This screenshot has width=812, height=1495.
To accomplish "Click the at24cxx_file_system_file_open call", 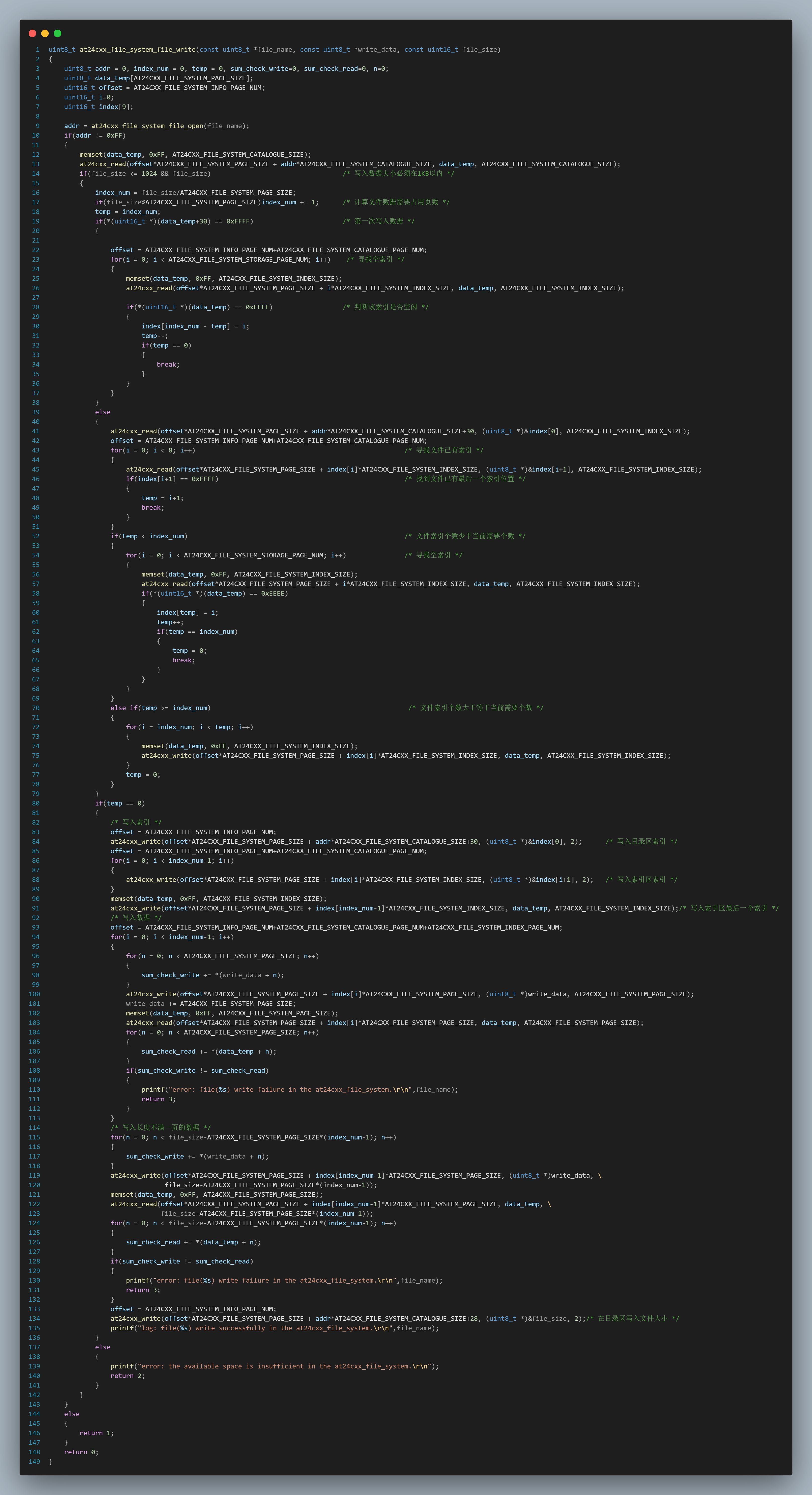I will coord(170,126).
